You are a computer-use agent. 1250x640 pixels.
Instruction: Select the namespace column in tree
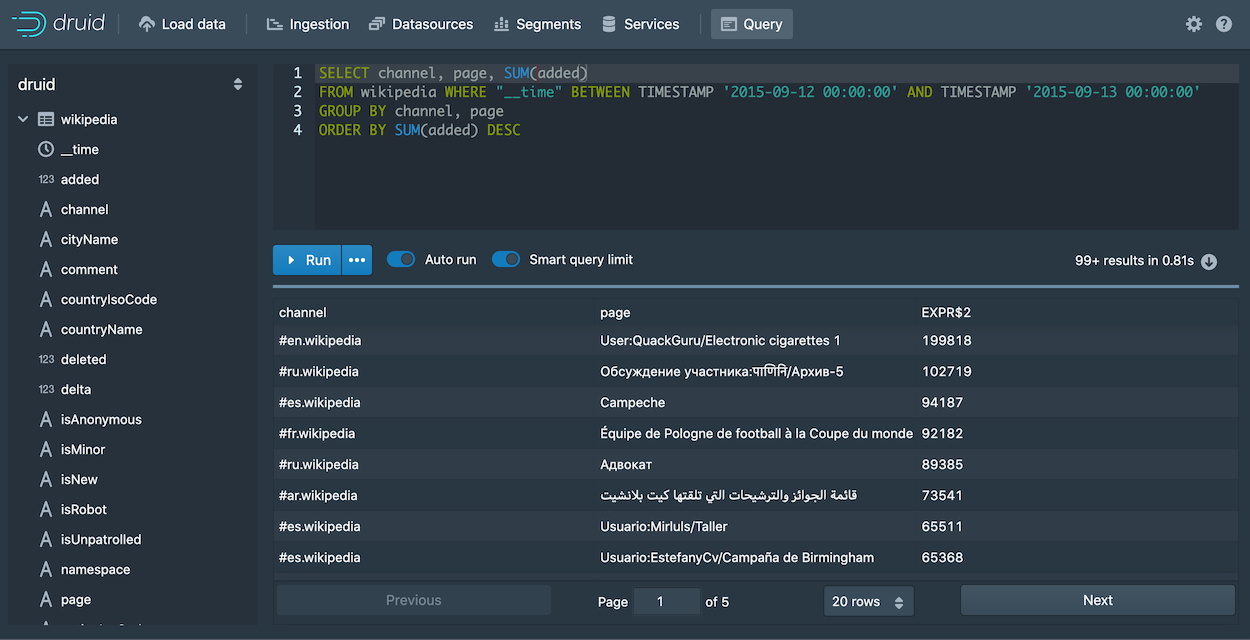96,569
